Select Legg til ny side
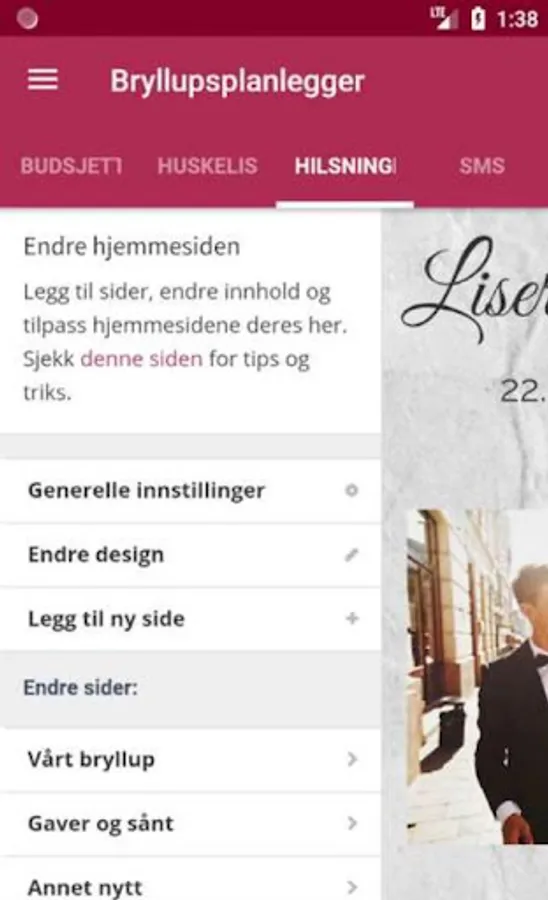548x900 pixels. tap(191, 619)
